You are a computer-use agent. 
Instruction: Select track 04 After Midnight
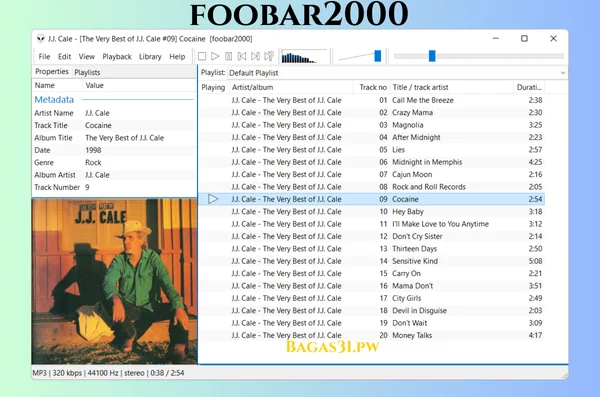(x=372, y=137)
